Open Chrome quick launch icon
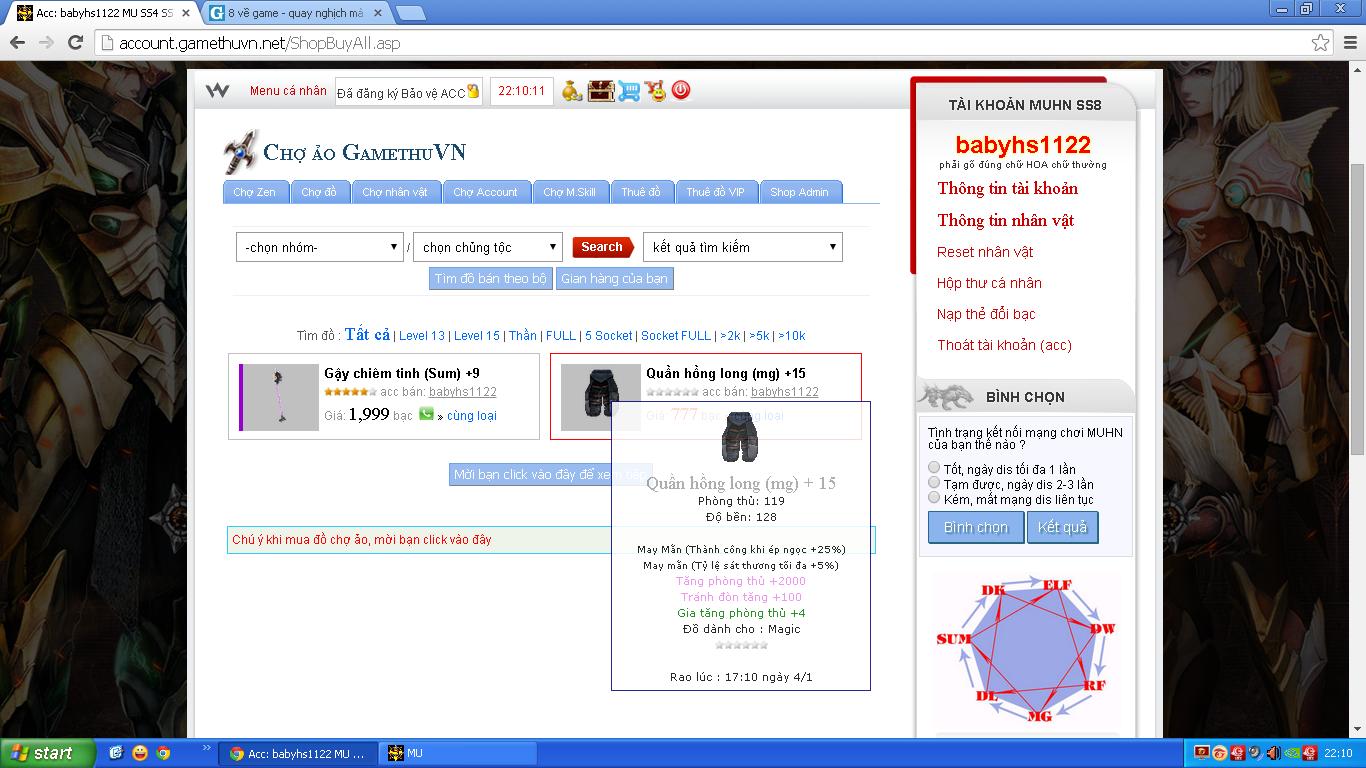The image size is (1366, 768). click(x=163, y=753)
